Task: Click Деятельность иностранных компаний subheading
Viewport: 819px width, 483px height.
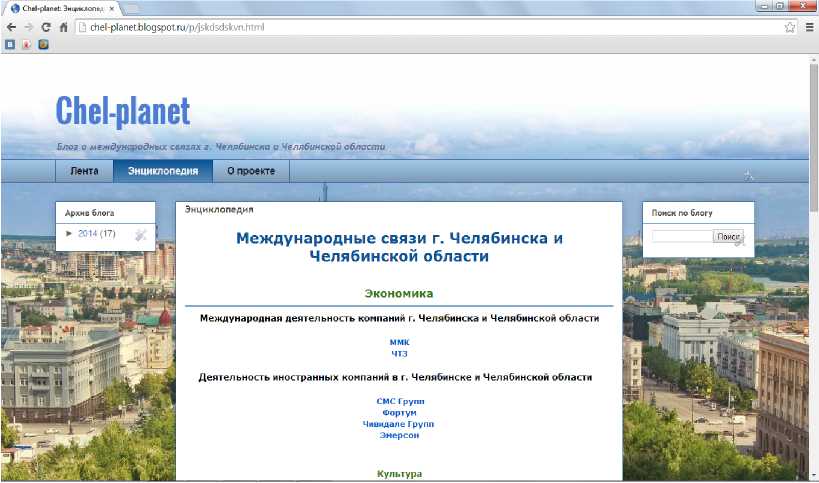Action: (x=395, y=377)
